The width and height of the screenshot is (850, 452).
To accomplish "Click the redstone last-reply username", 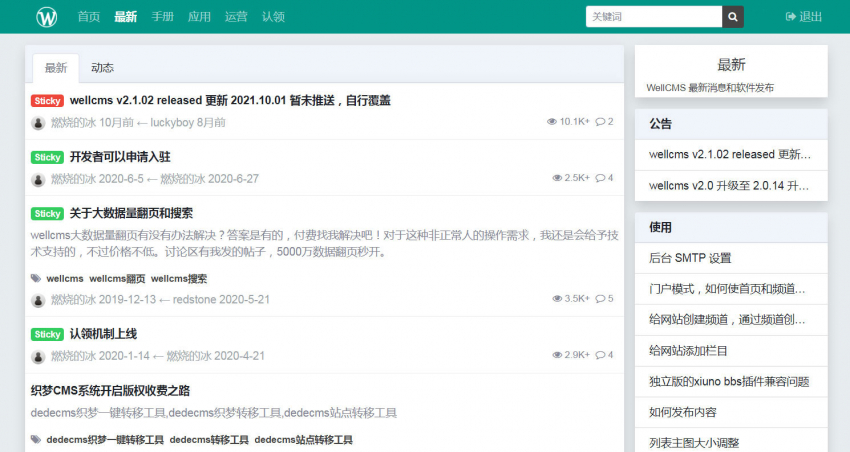I will (x=194, y=299).
